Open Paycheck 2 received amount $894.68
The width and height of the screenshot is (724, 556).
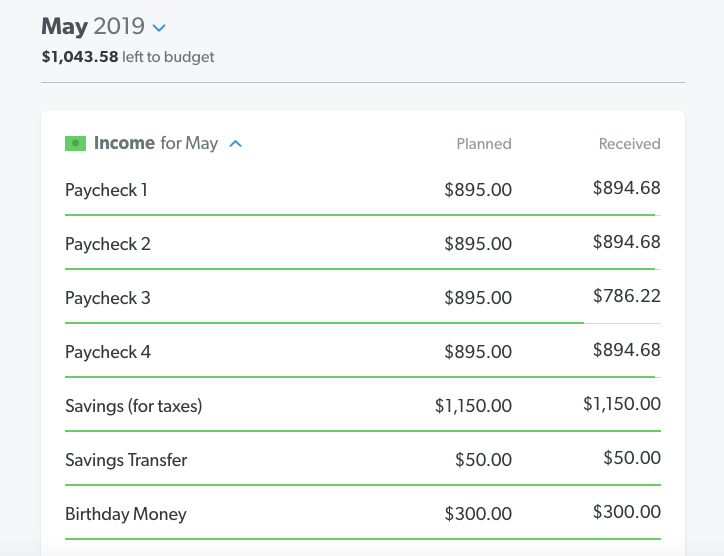626,242
